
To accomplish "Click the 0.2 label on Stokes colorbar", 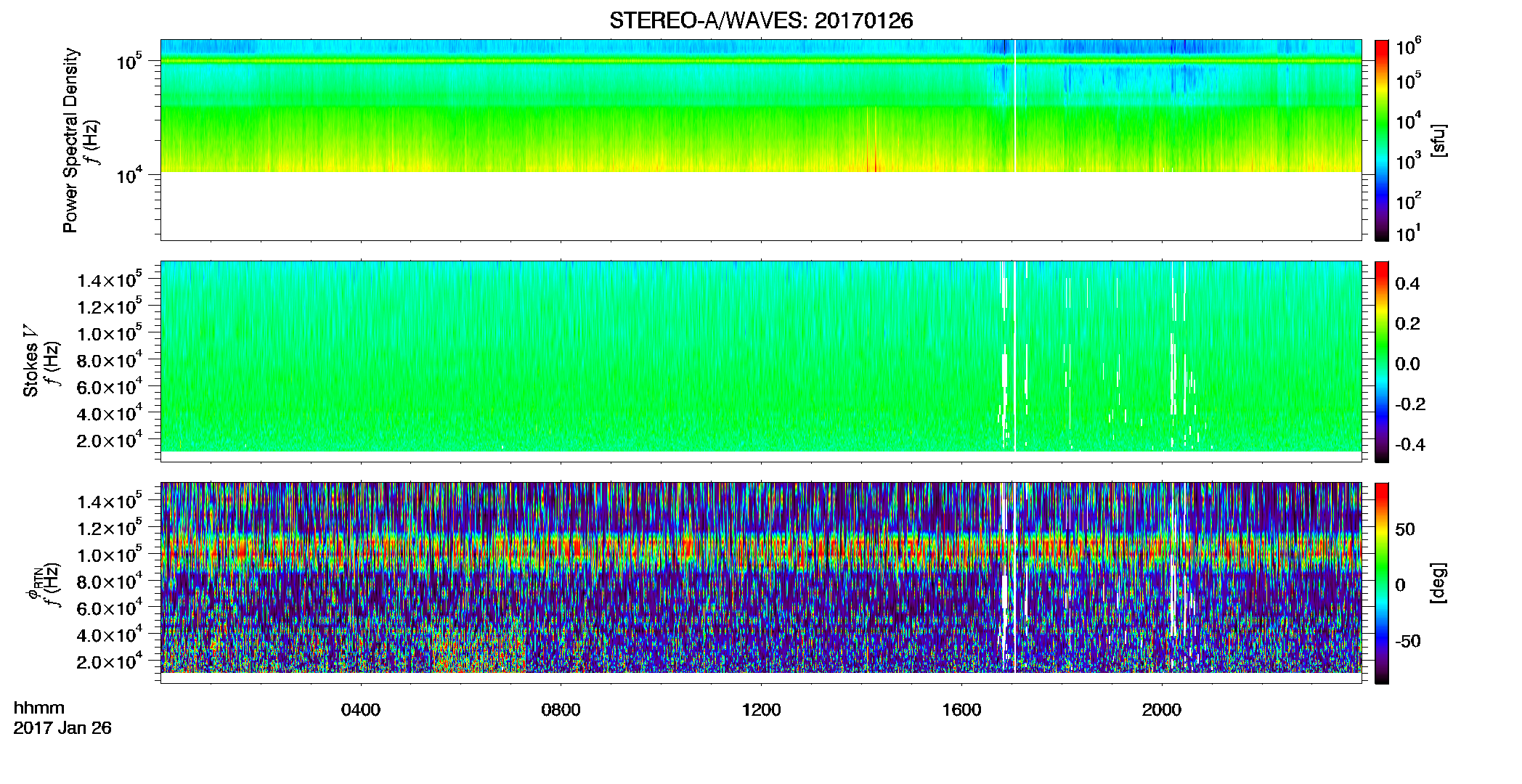I will click(x=1407, y=324).
